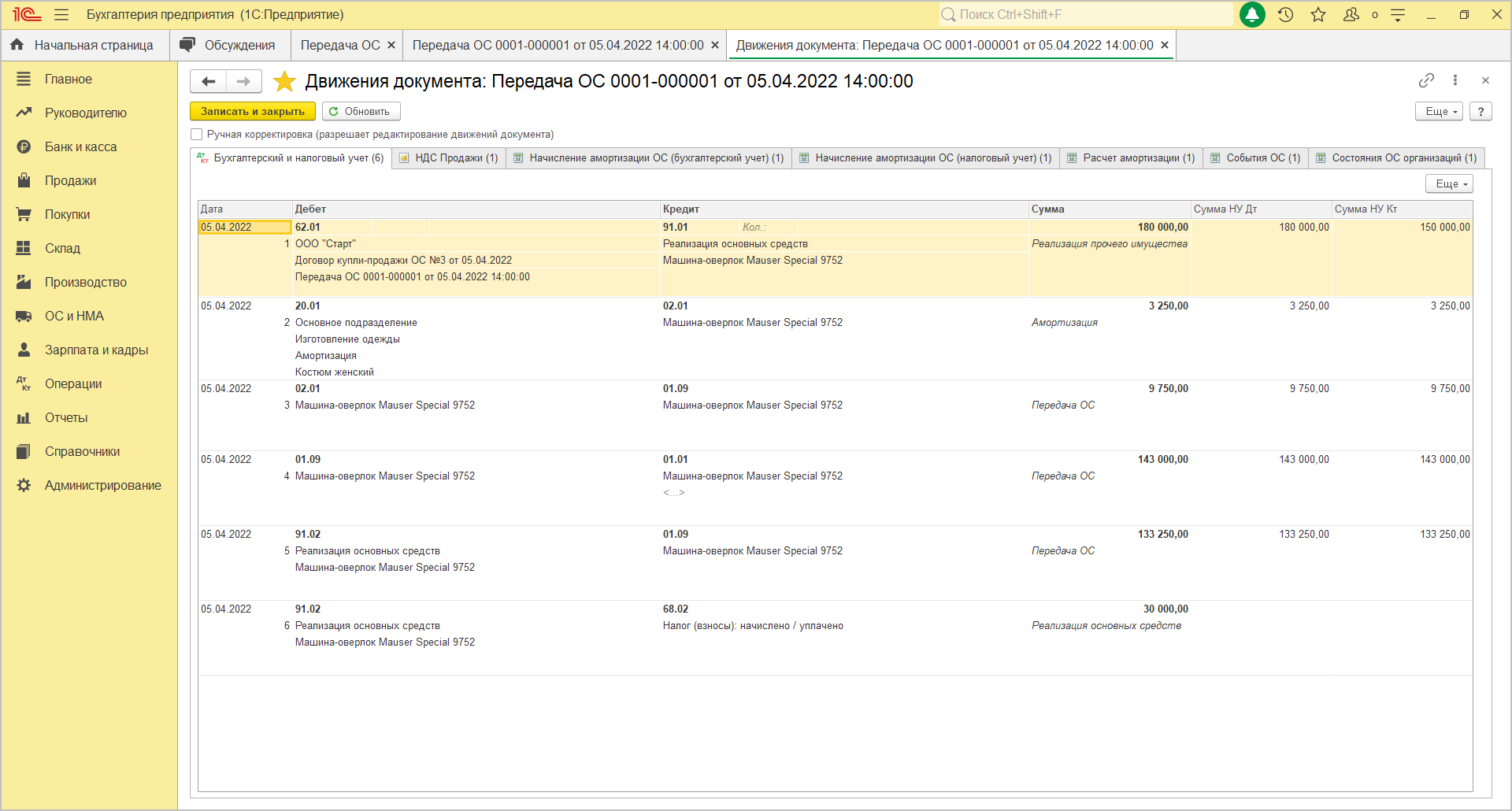Click the notifications bell icon
1512x811 pixels.
point(1252,14)
